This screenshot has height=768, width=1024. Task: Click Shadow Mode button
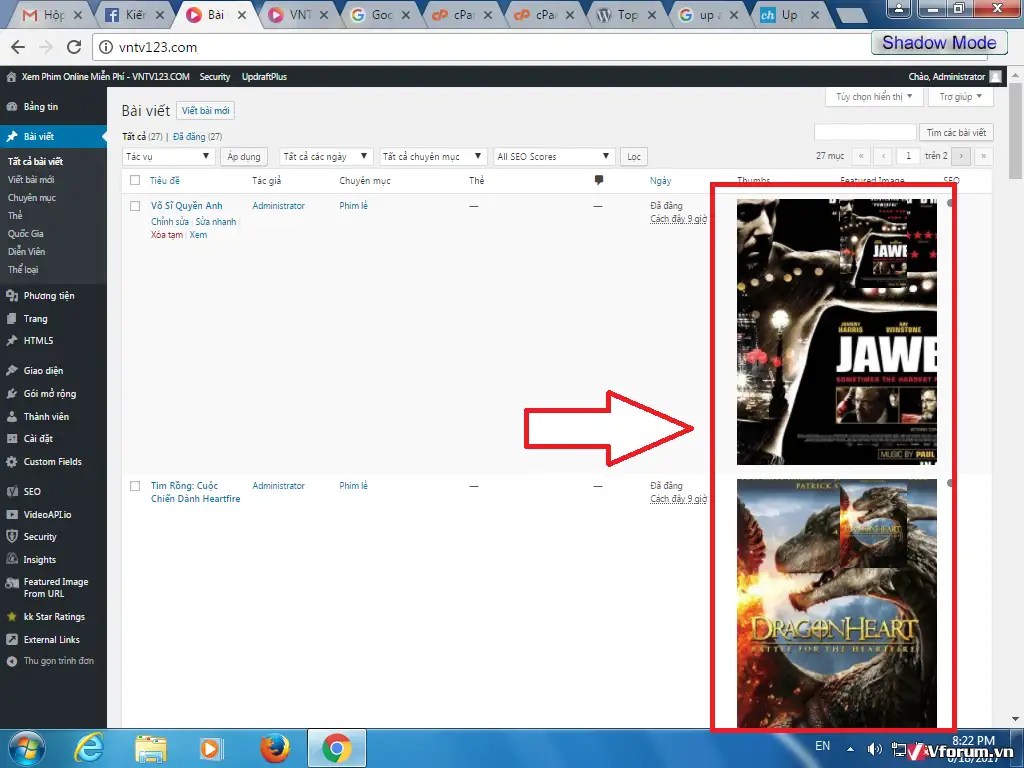point(938,42)
